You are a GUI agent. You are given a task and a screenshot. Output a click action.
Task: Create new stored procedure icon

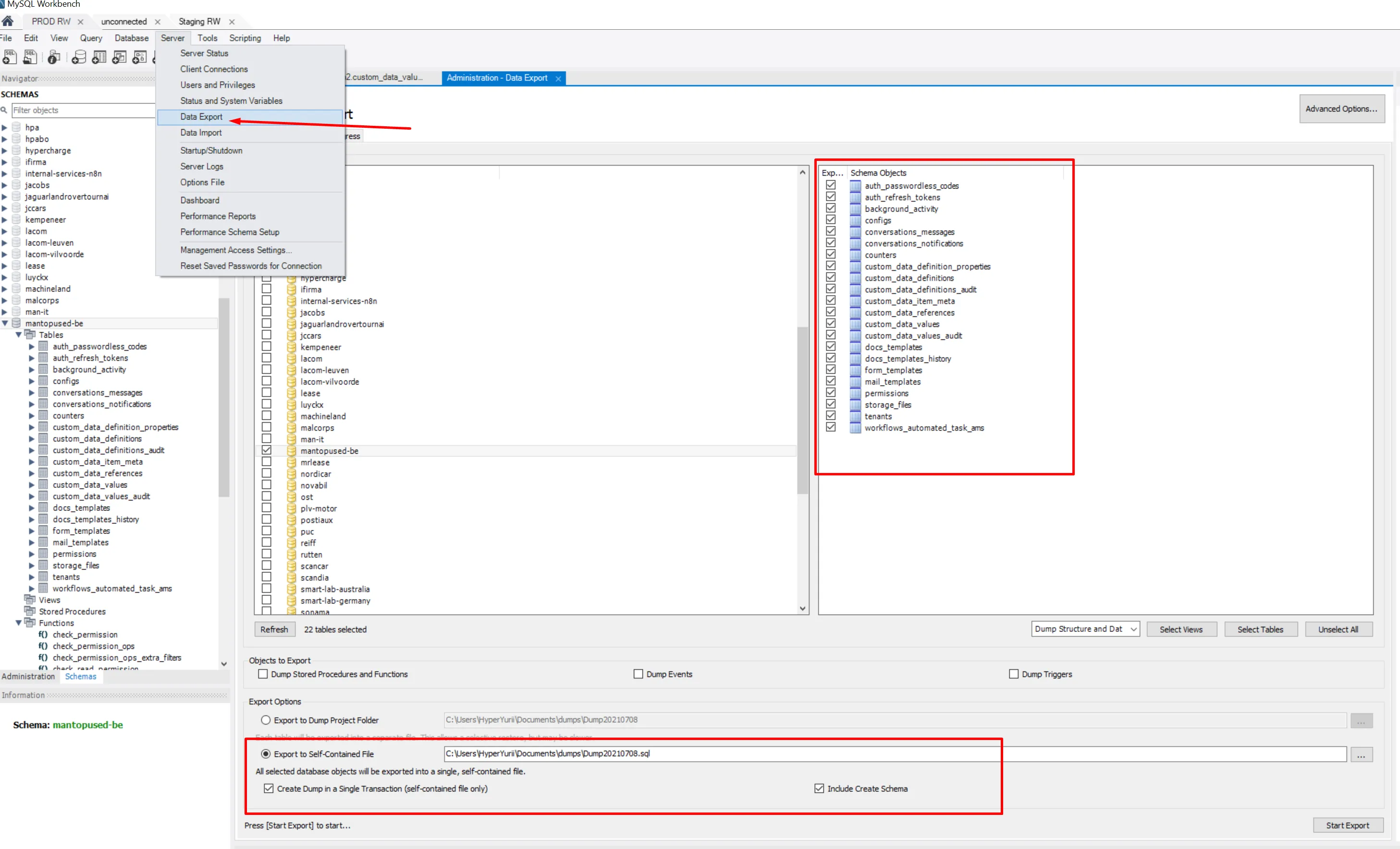click(139, 57)
